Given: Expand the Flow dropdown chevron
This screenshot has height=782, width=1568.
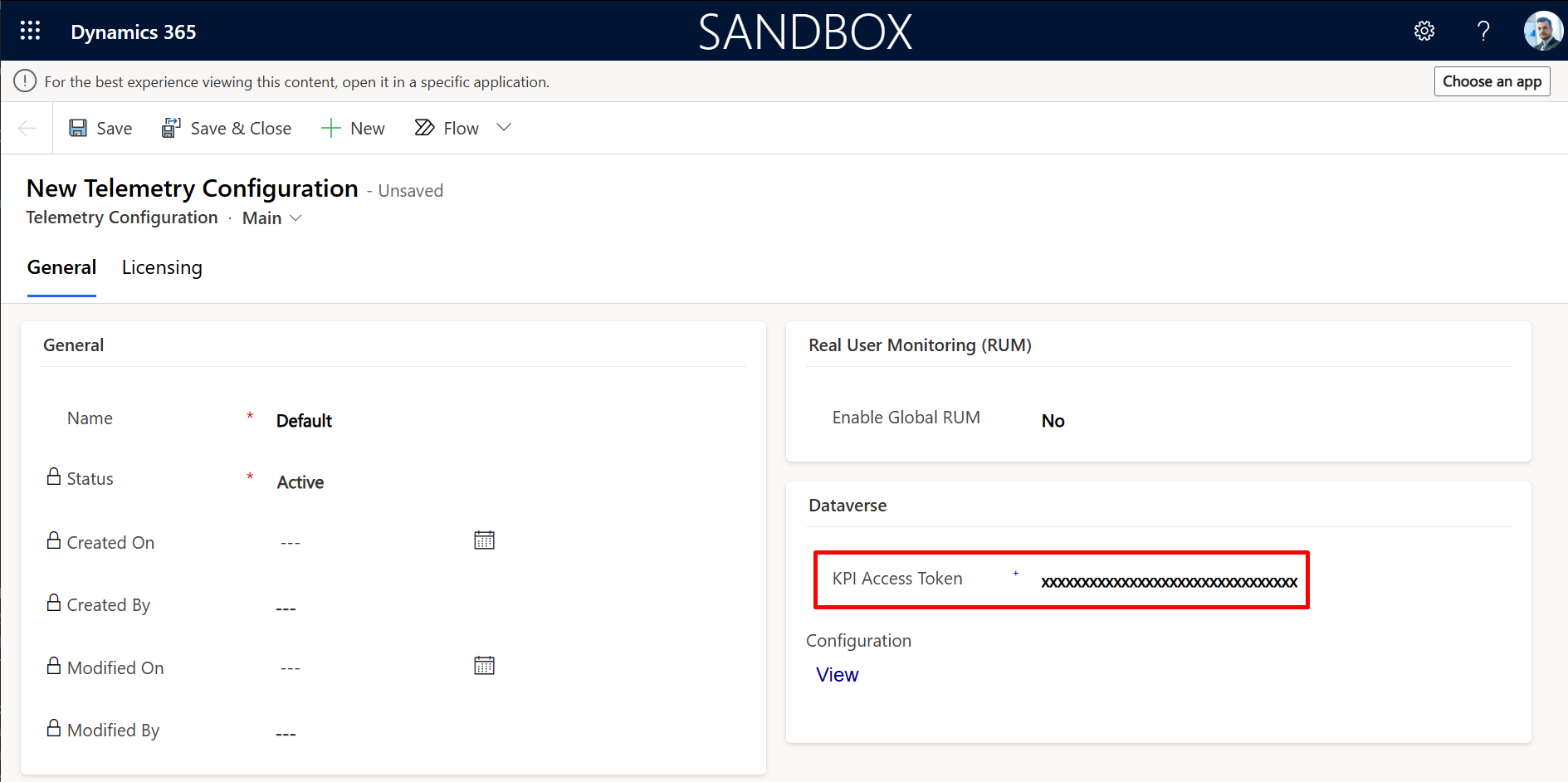Looking at the screenshot, I should point(504,128).
